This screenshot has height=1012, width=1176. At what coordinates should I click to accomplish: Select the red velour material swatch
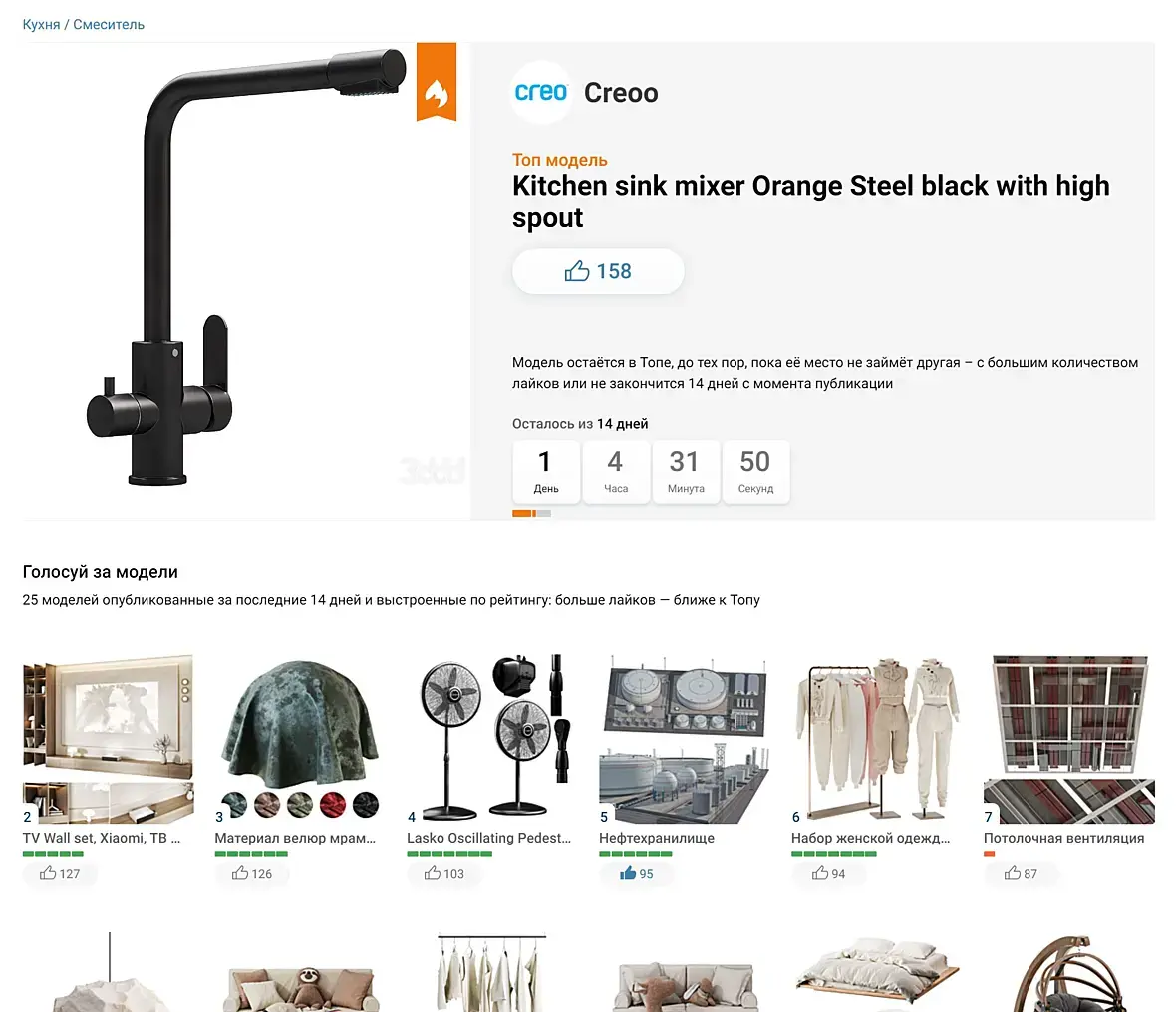click(333, 805)
